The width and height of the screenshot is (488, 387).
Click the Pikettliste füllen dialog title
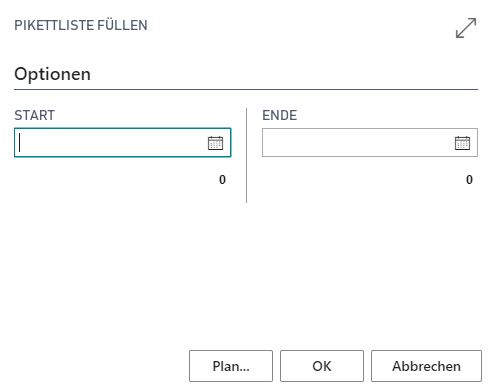(x=81, y=25)
